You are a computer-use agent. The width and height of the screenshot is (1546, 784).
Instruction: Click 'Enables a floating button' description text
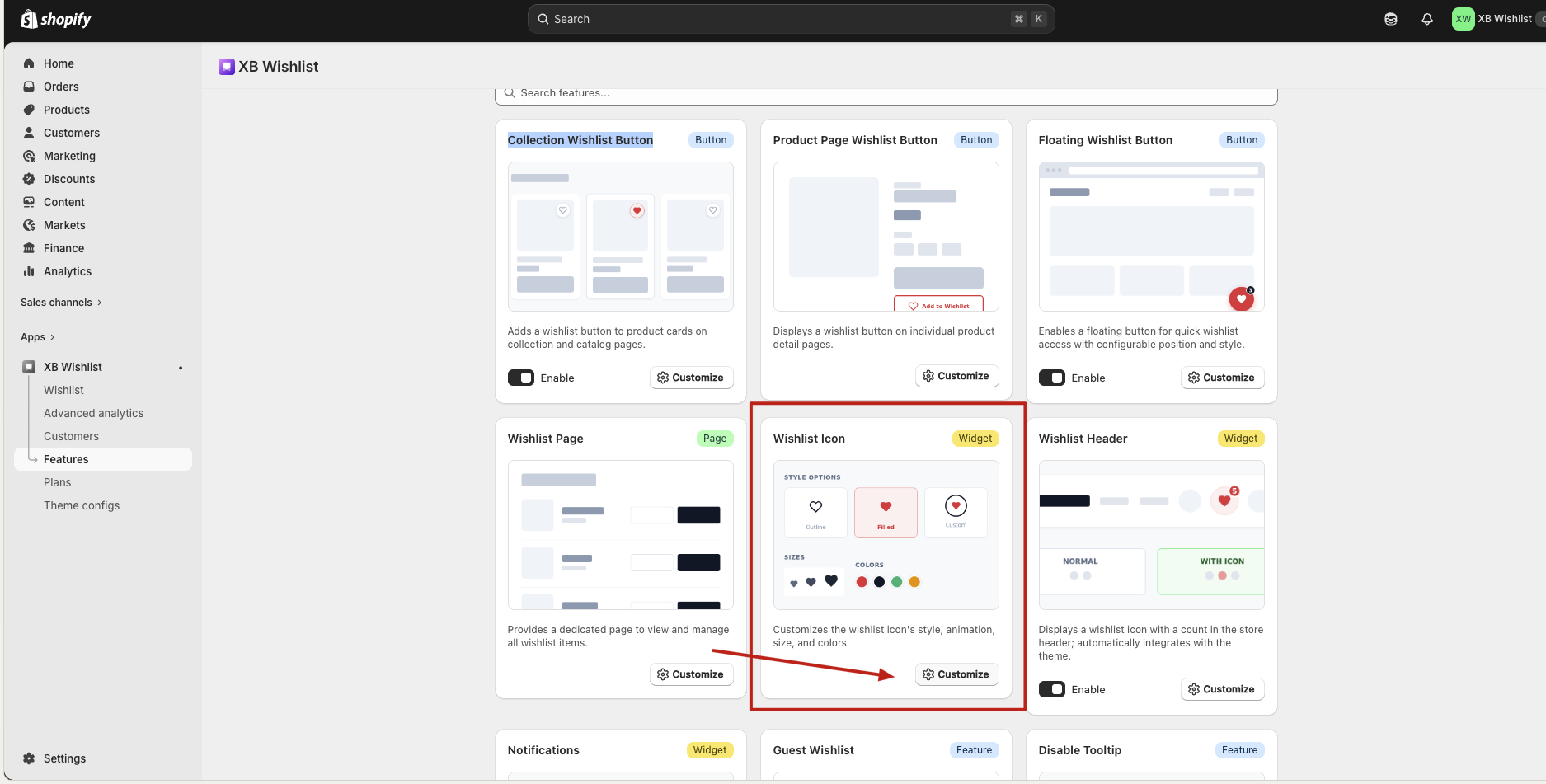tap(1141, 338)
